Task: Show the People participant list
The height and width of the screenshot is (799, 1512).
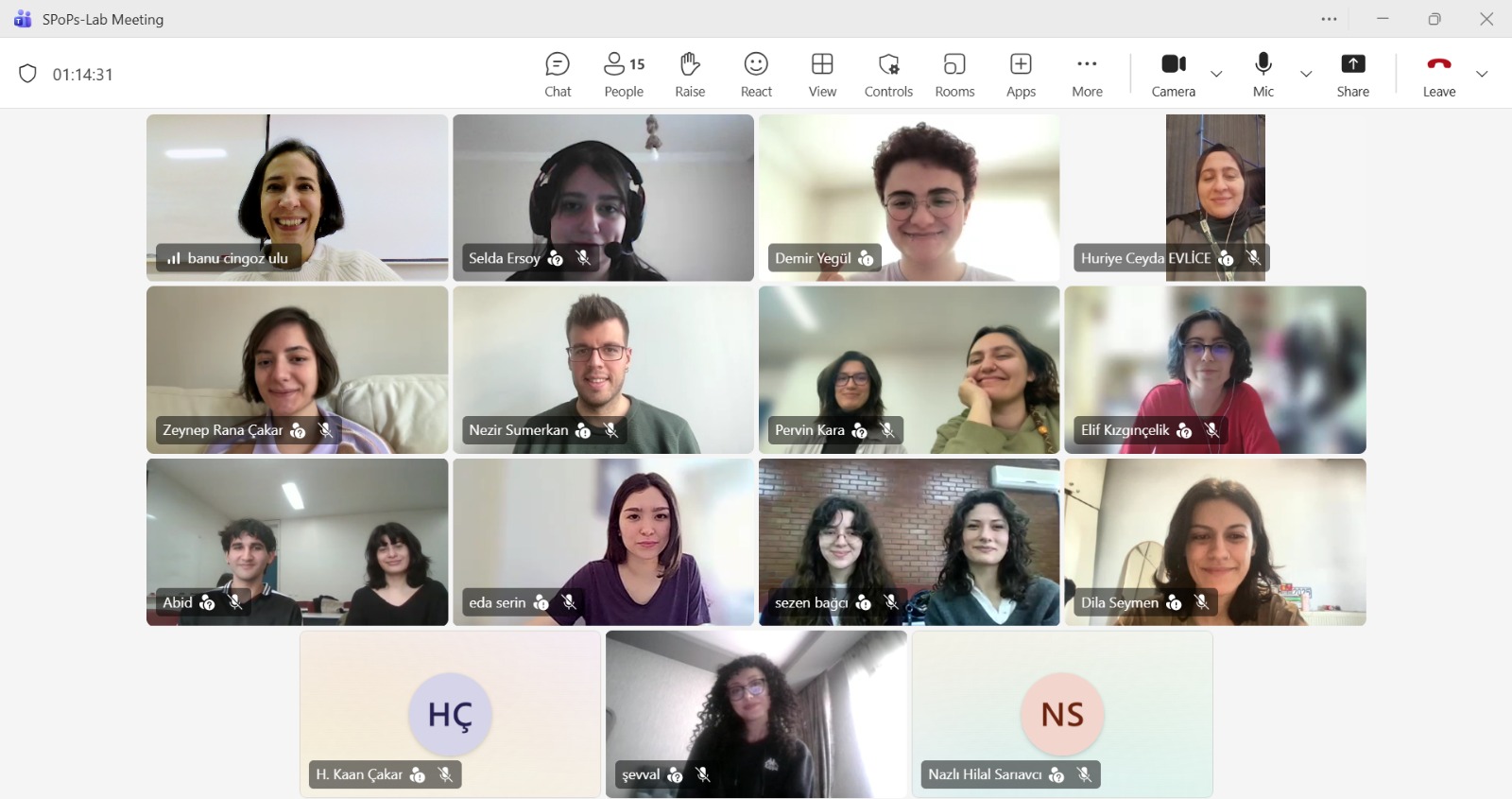Action: pyautogui.click(x=624, y=75)
